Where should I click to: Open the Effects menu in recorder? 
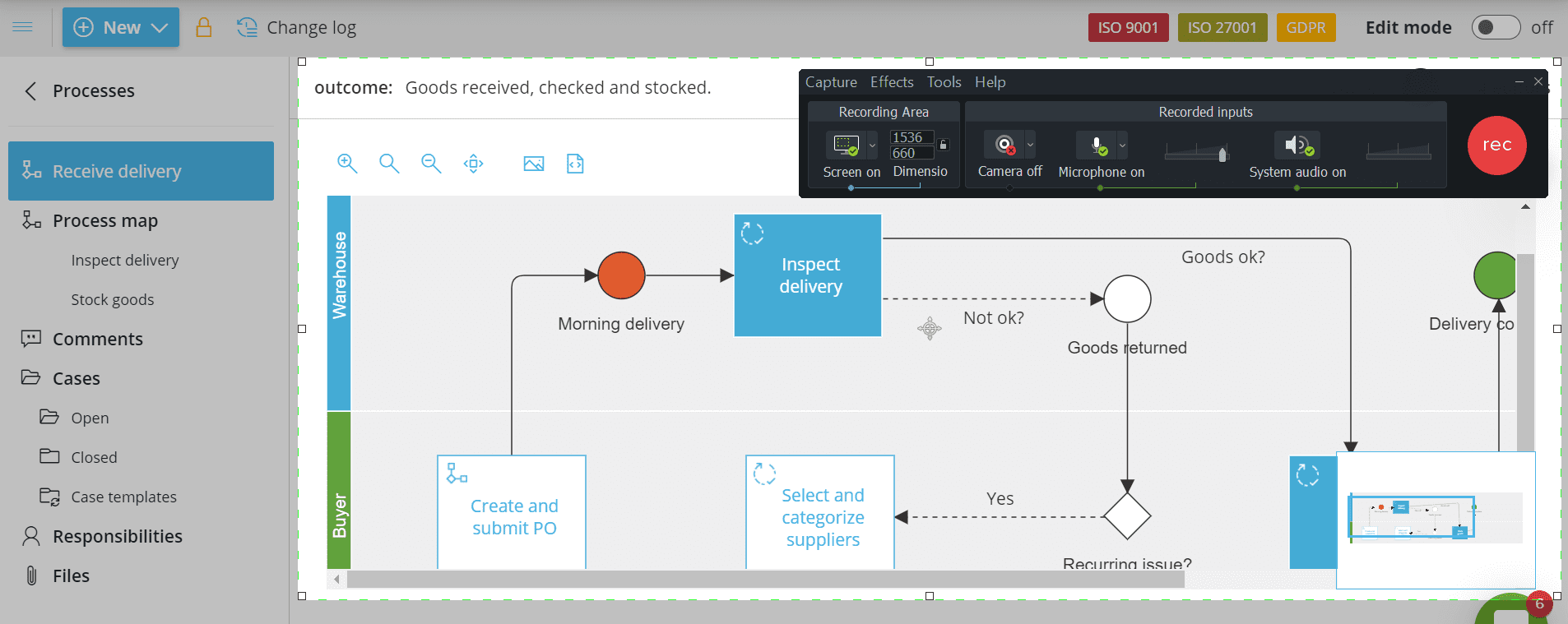[x=892, y=82]
